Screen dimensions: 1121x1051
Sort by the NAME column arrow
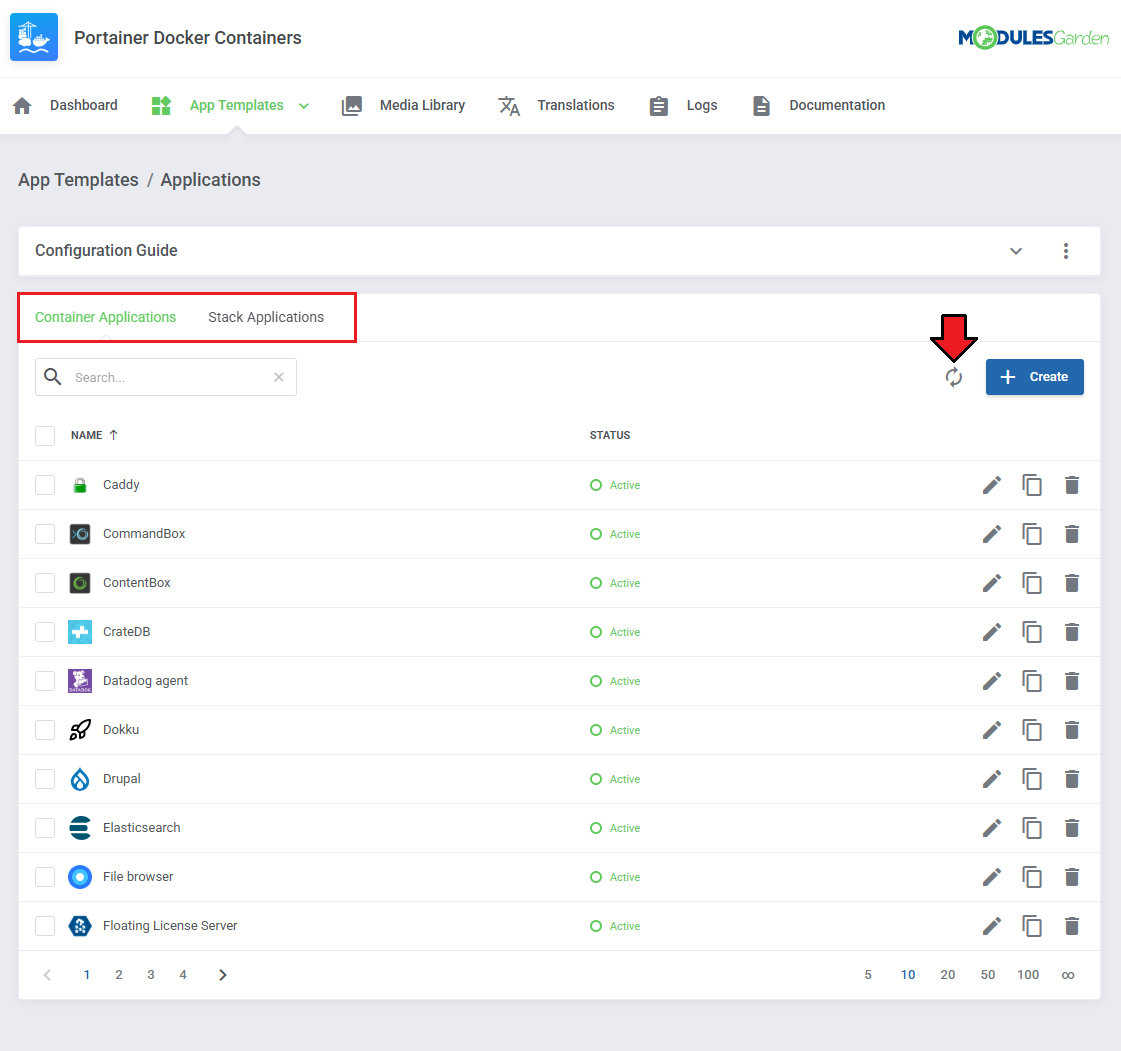point(114,435)
